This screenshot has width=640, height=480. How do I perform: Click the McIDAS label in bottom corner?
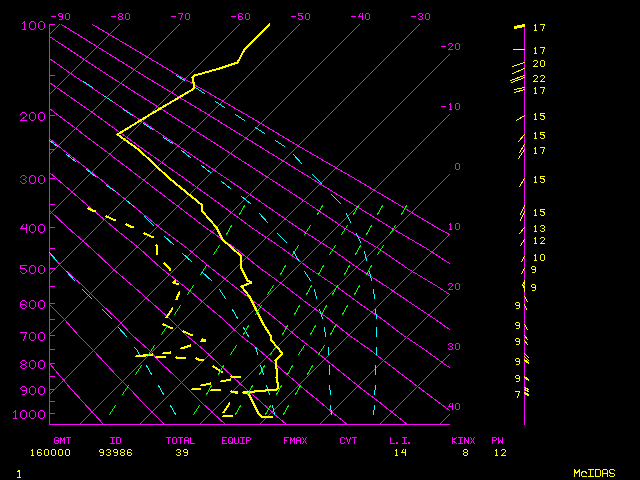593,473
